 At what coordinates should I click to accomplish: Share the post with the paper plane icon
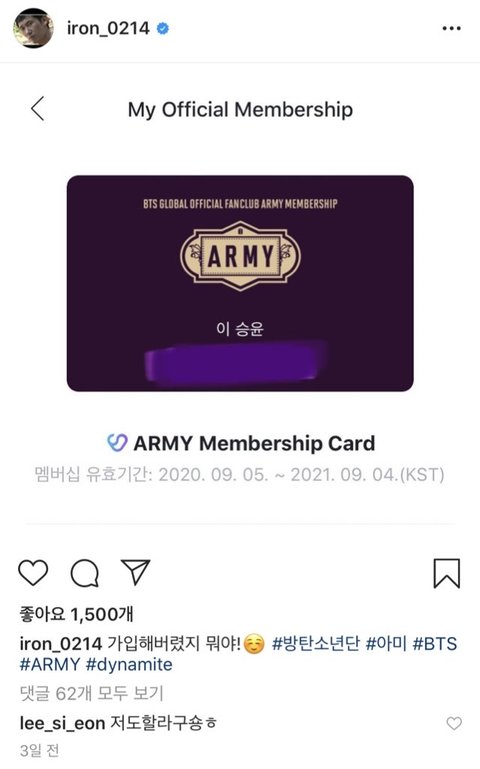(x=135, y=571)
